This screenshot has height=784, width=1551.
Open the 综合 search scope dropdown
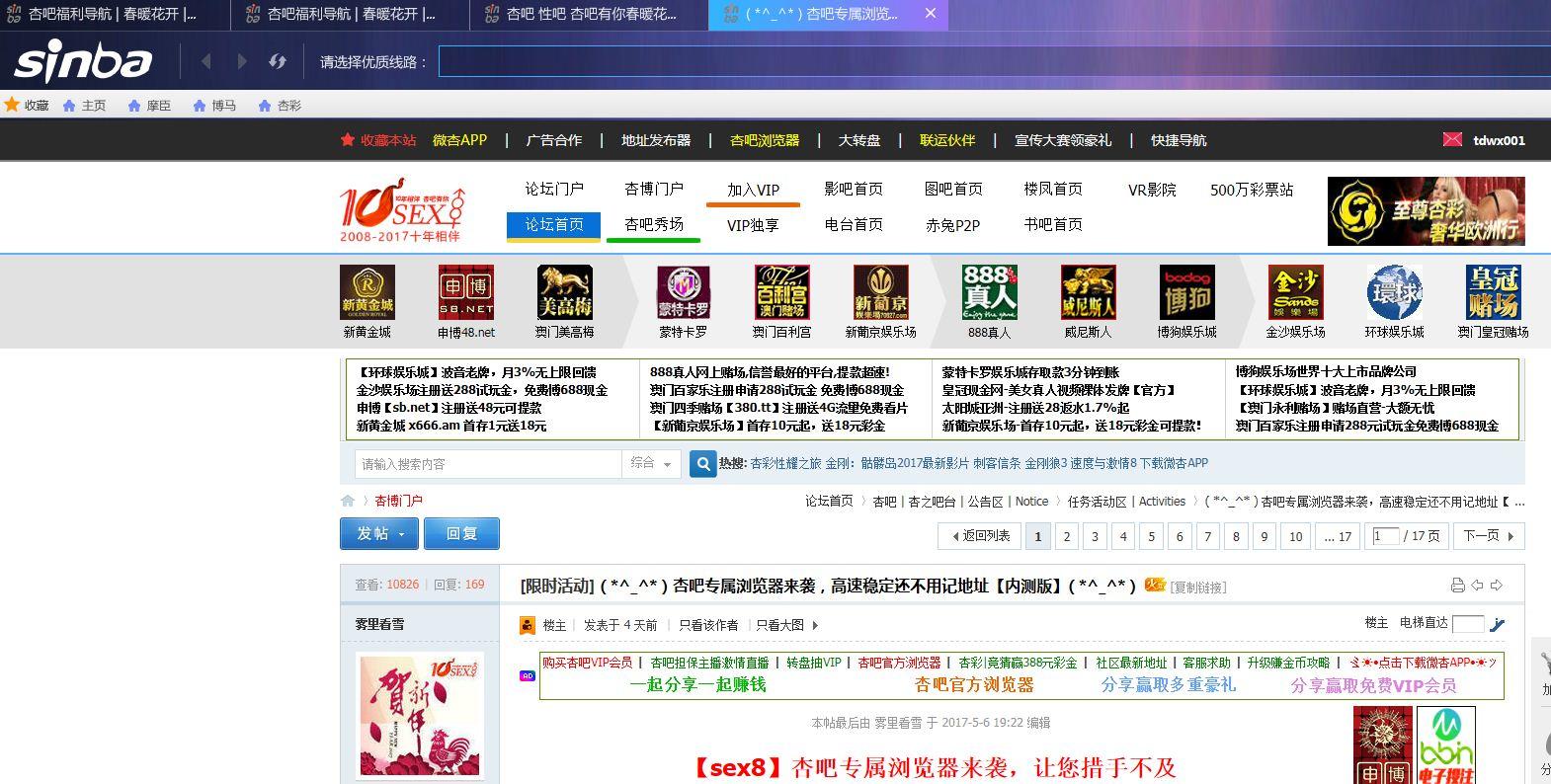point(651,463)
